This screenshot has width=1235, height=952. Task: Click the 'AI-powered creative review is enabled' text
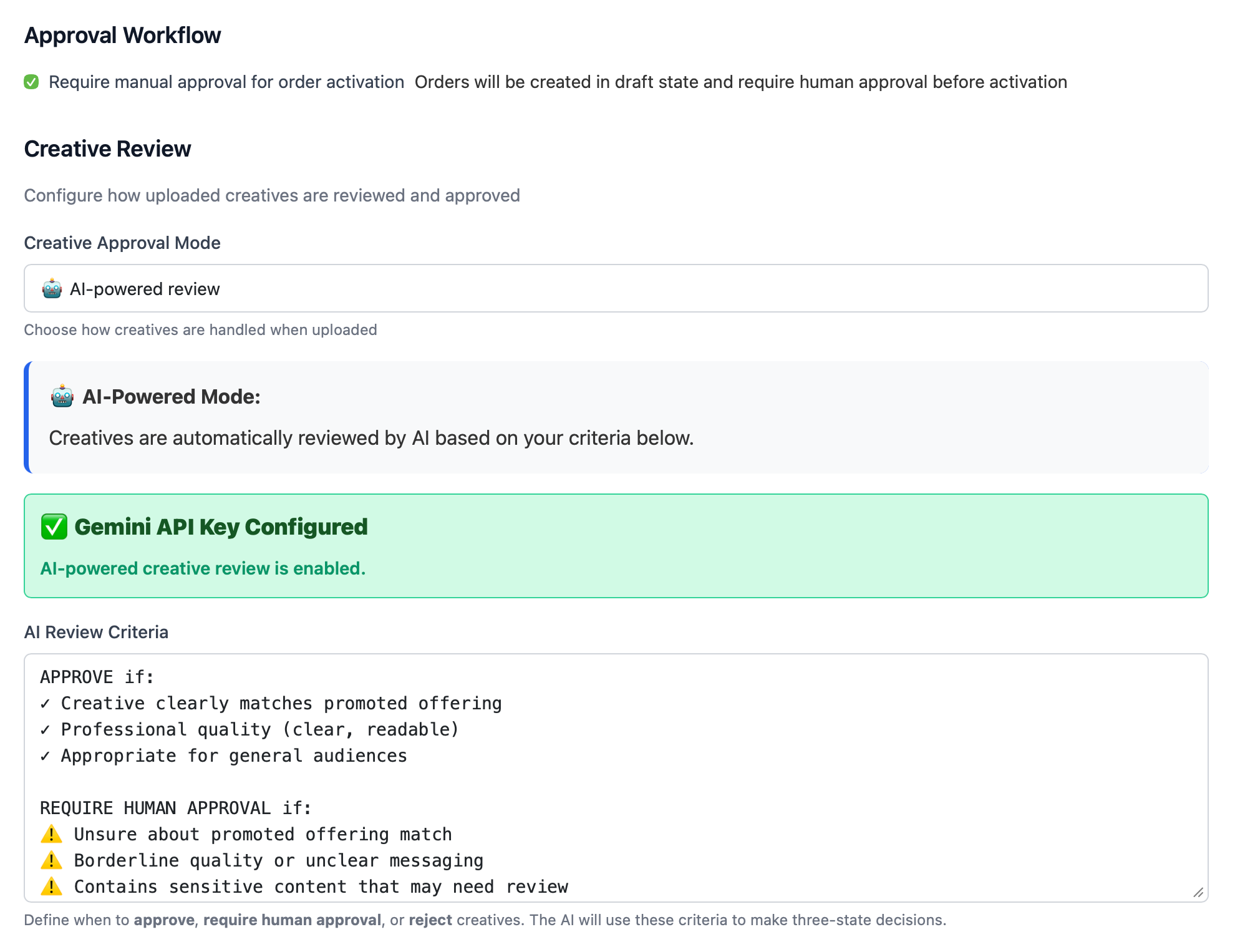[203, 568]
